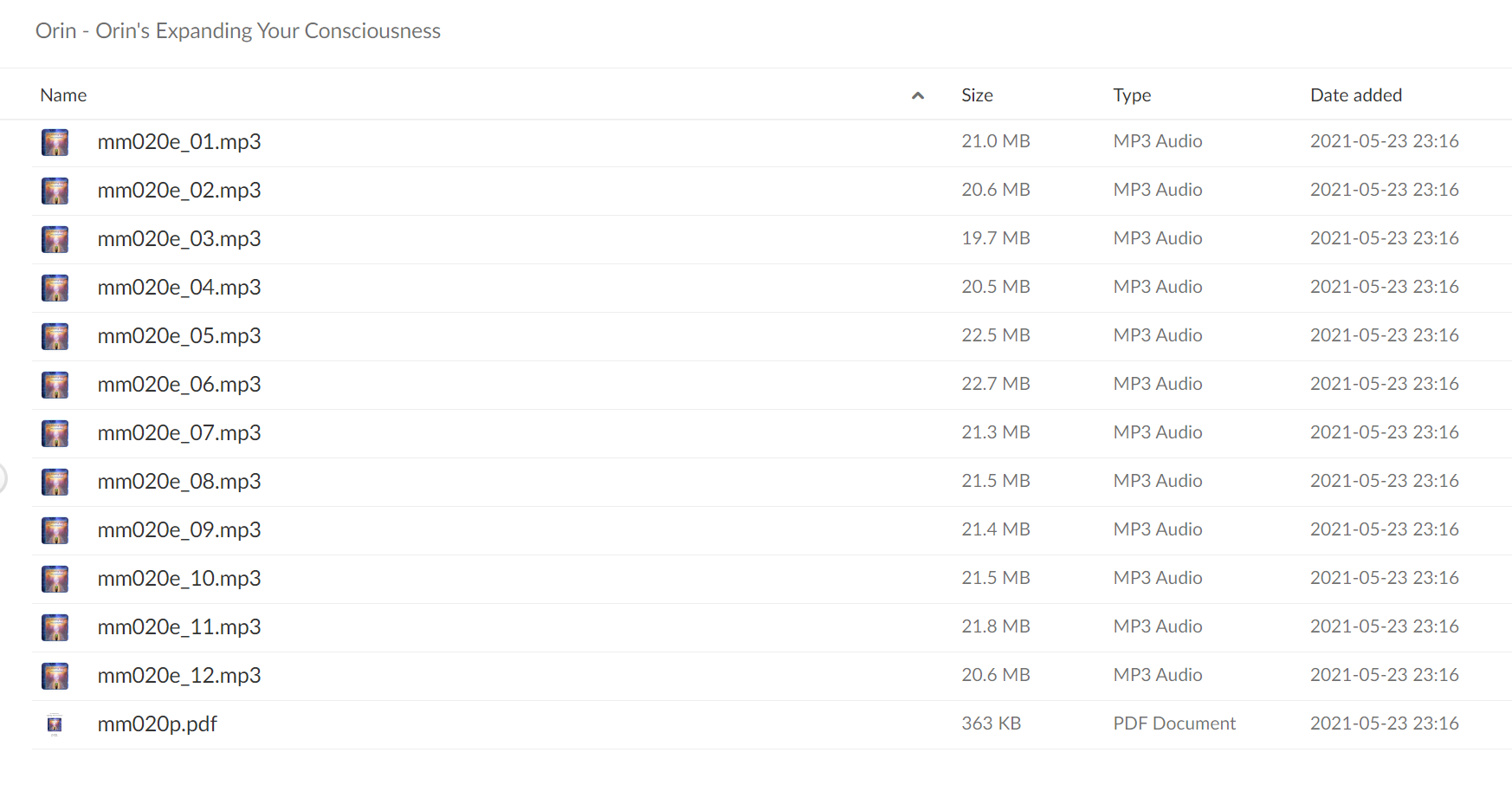Click the album art icon for mm020e_01.mp3

coord(55,142)
